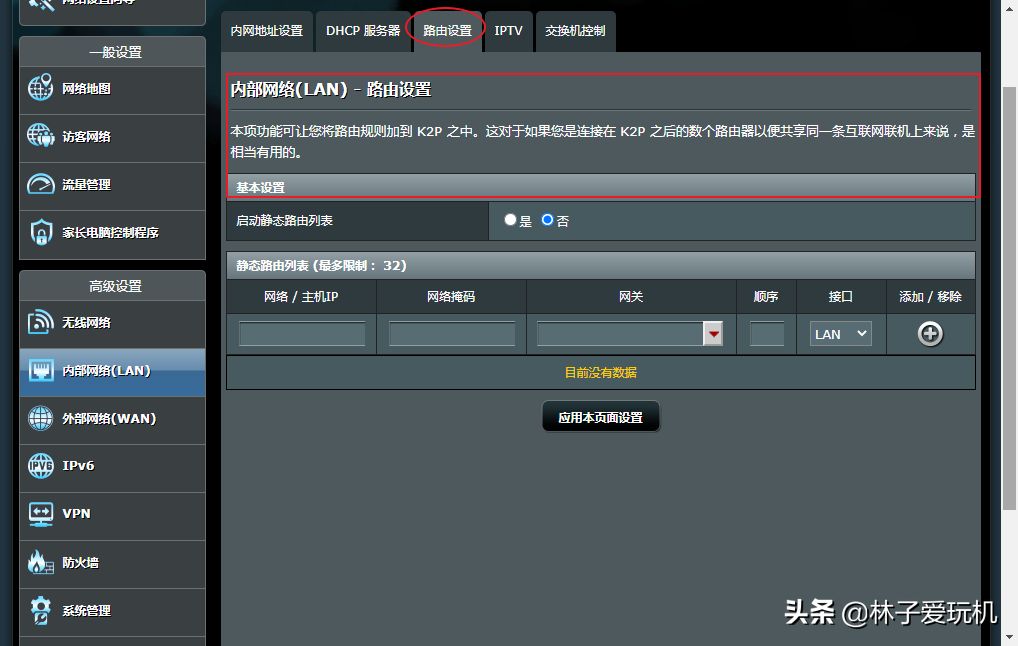
Task: Open 访客网络 guest network icon
Action: [41, 136]
